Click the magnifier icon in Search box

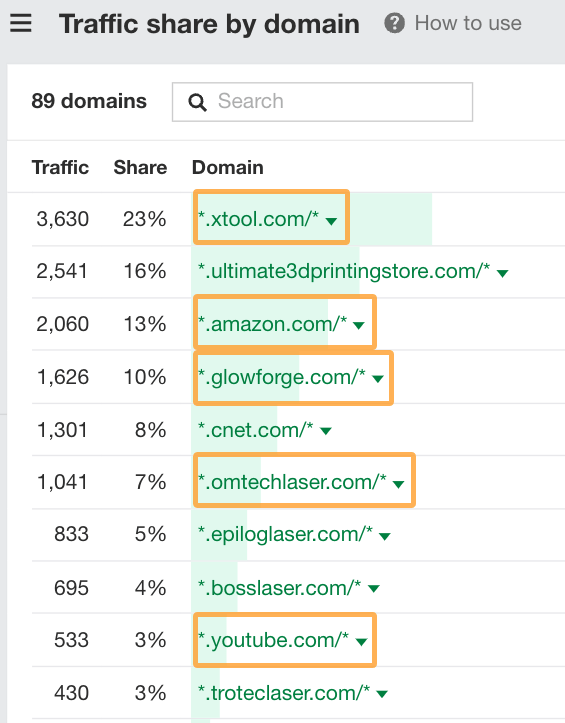pos(197,102)
